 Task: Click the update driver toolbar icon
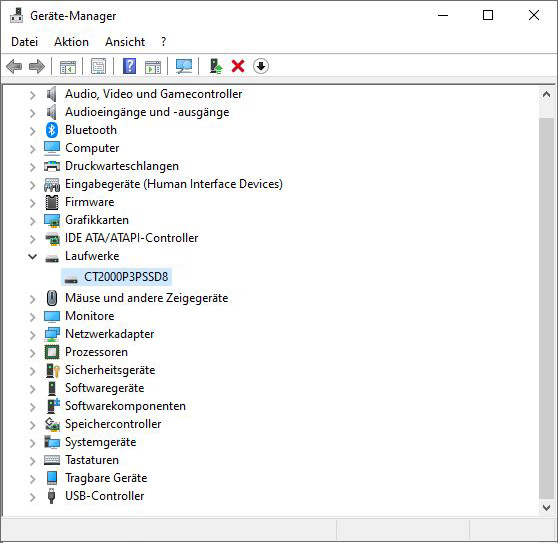coord(216,66)
